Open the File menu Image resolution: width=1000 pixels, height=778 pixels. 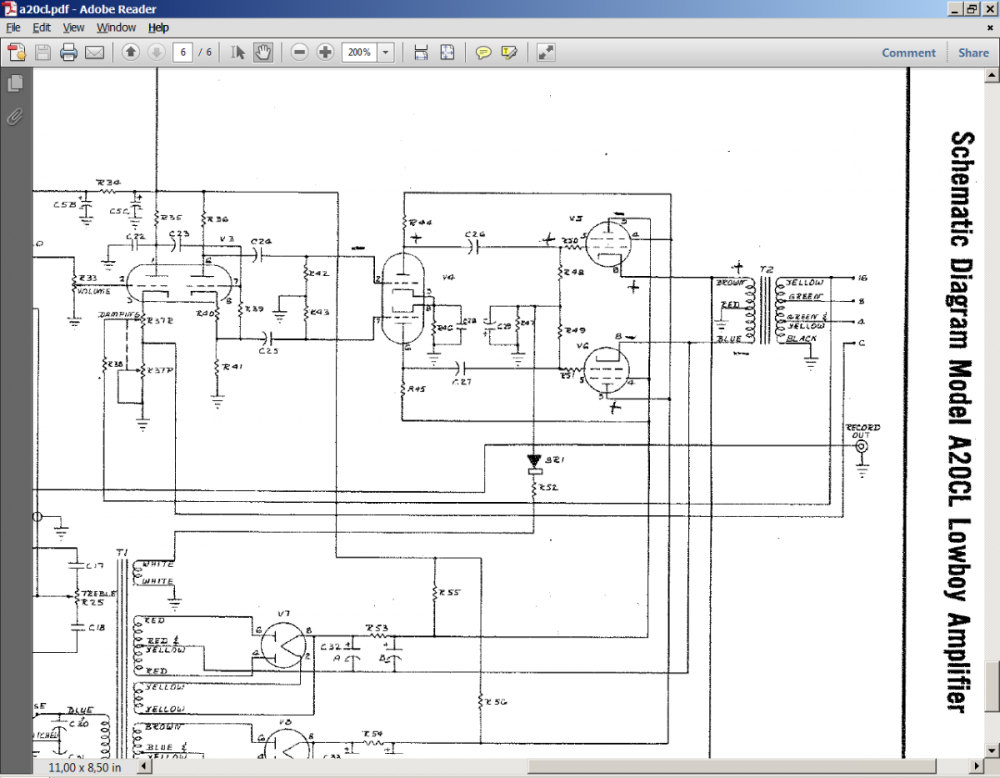tap(13, 27)
